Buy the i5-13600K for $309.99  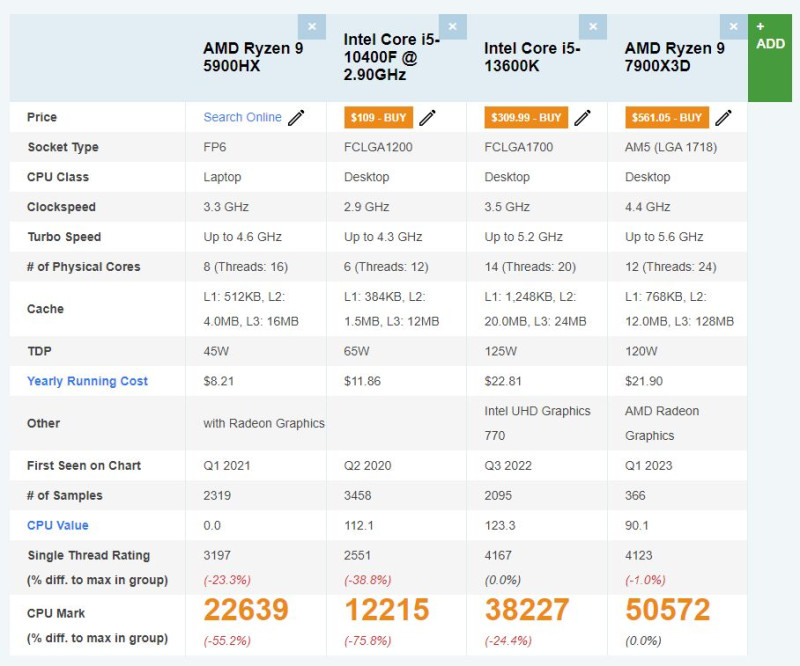click(x=526, y=117)
